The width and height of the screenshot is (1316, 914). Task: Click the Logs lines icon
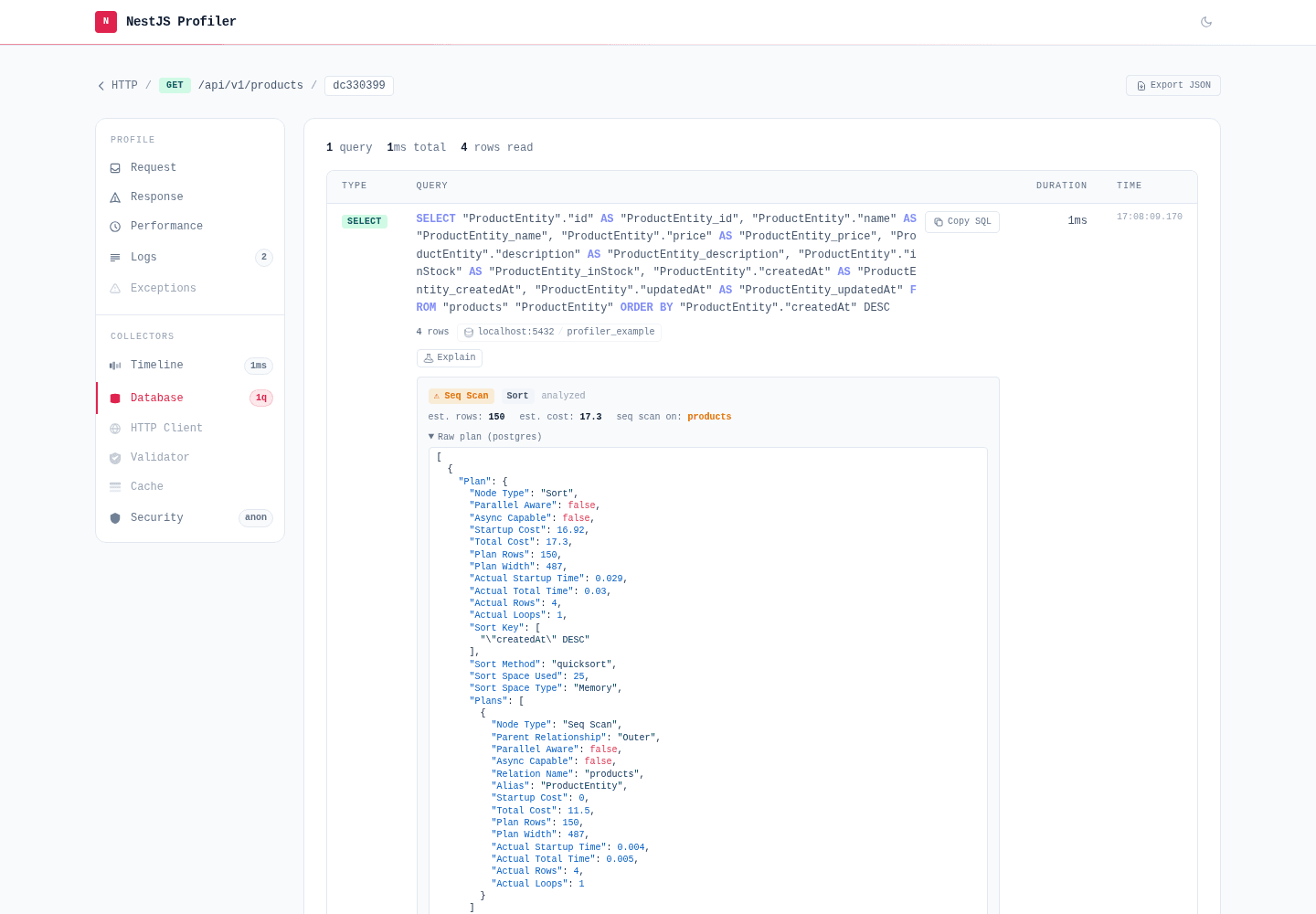[x=115, y=258]
